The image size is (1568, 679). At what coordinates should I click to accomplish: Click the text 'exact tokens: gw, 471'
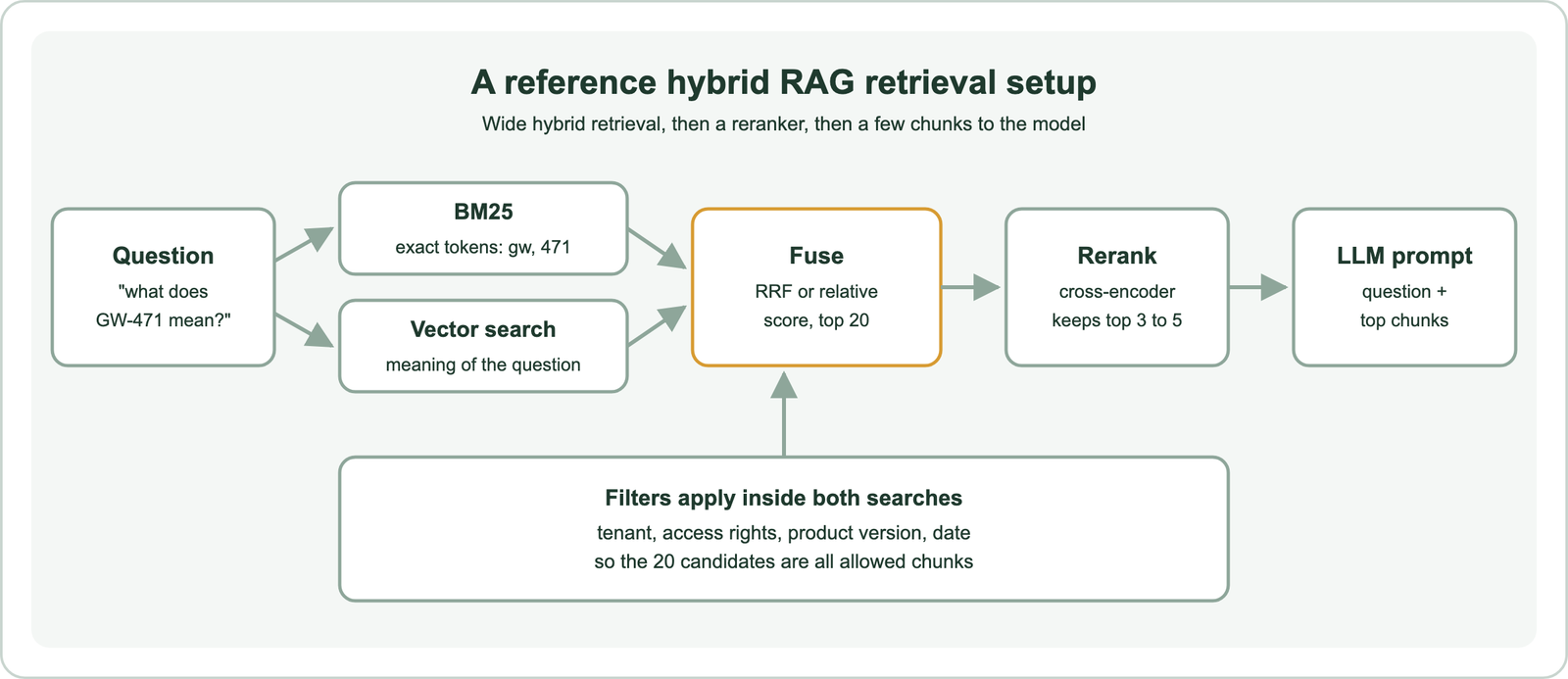coord(483,247)
